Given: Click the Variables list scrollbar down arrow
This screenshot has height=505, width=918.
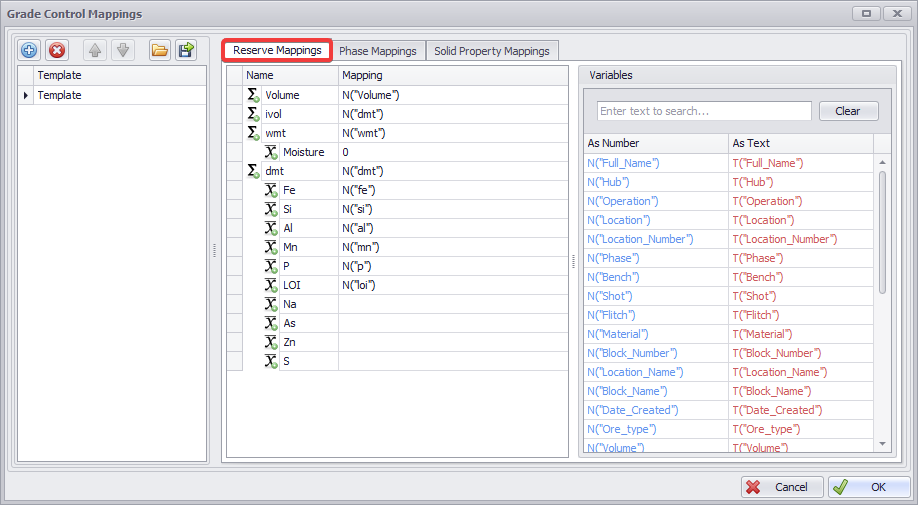Looking at the screenshot, I should (x=882, y=443).
